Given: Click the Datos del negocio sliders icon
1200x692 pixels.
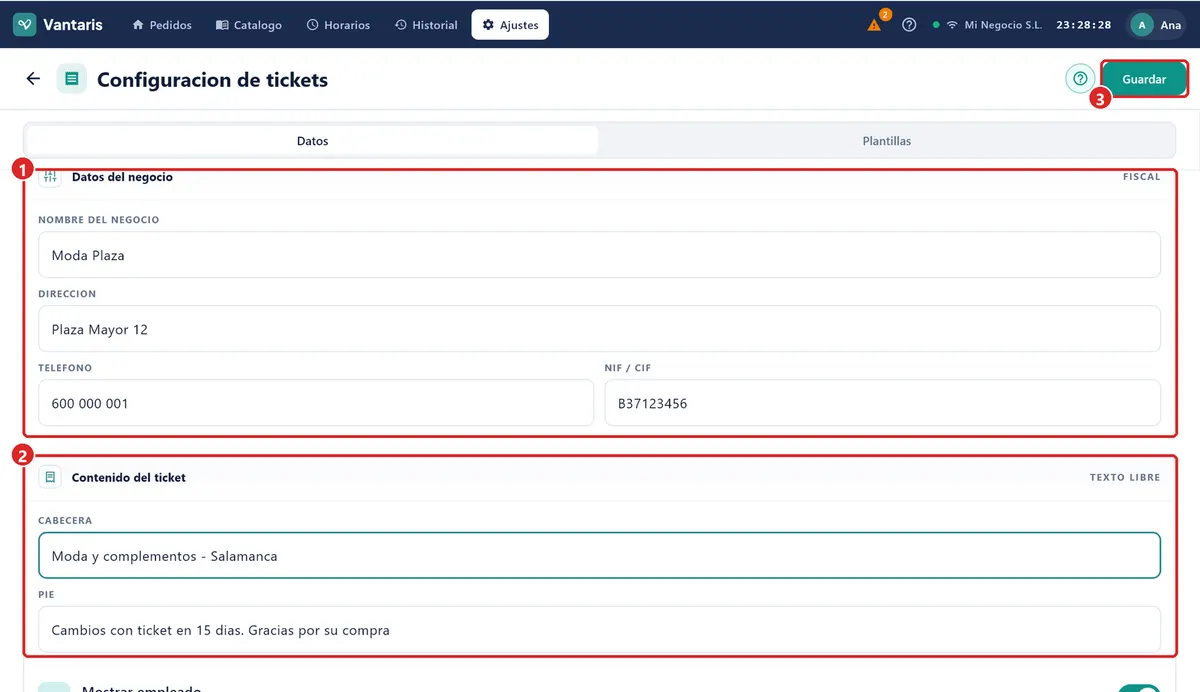Looking at the screenshot, I should (51, 177).
